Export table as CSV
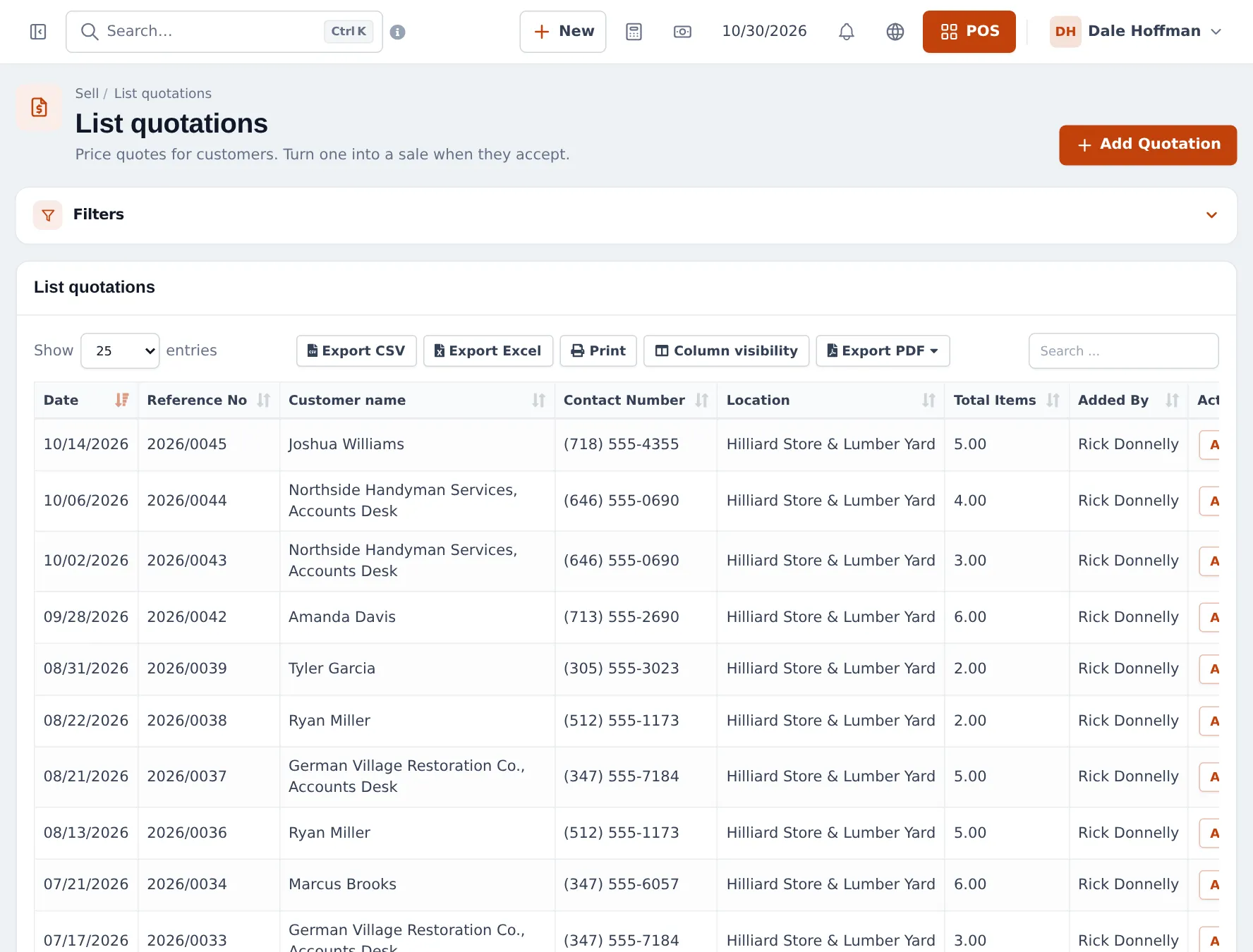Screen dimensions: 1253x952 [x=356, y=350]
